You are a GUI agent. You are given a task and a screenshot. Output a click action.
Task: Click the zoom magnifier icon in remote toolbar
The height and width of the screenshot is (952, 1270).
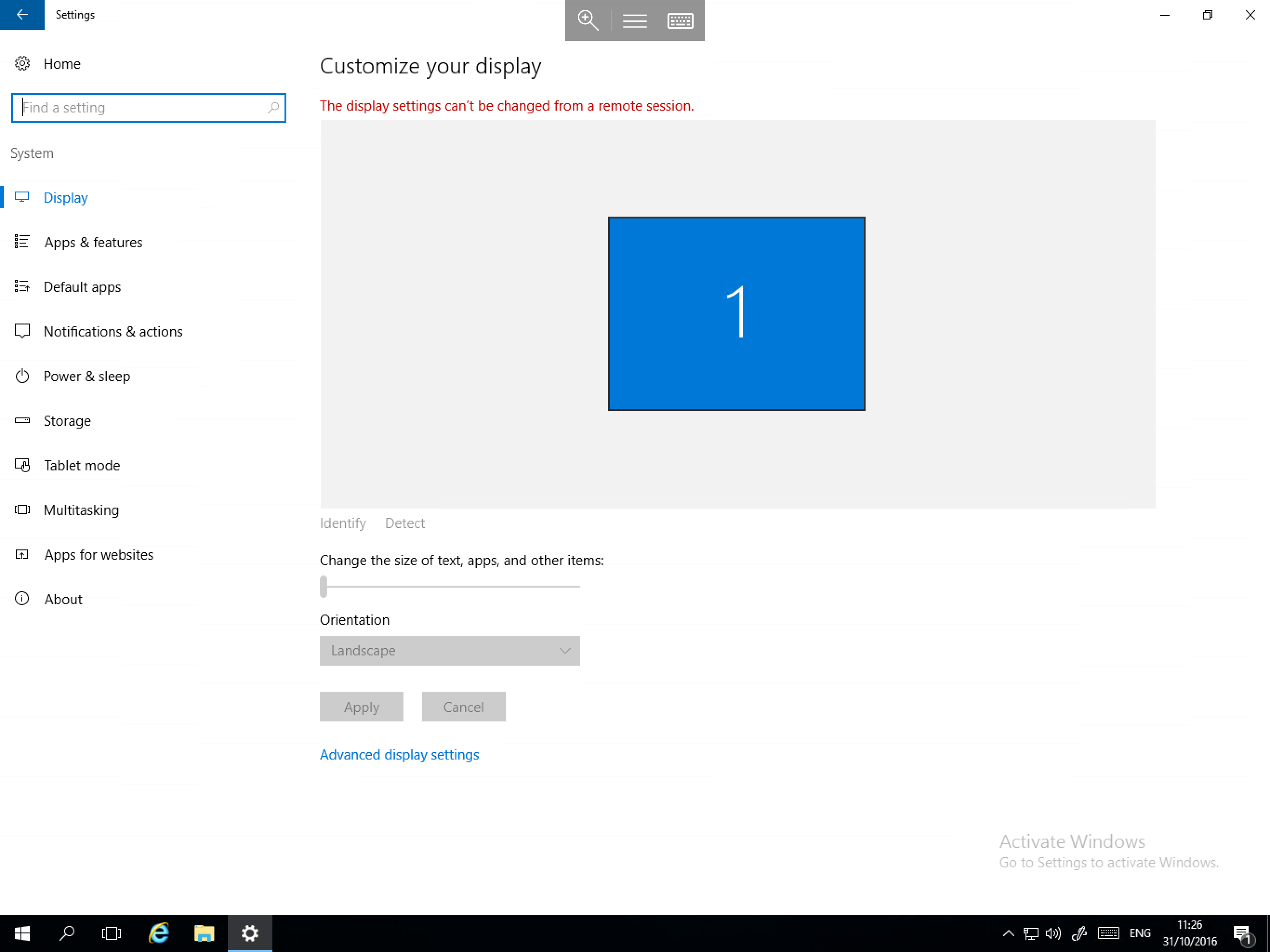coord(588,20)
